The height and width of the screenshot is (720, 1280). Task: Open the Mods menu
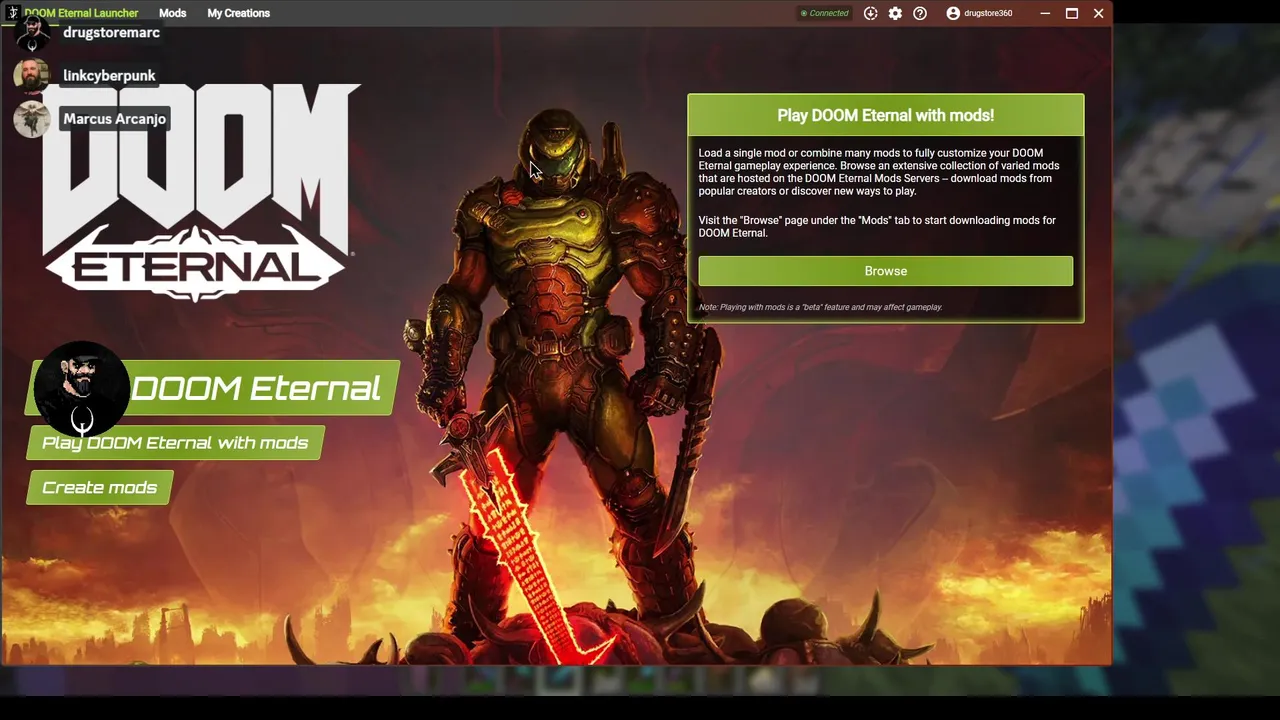[x=172, y=13]
